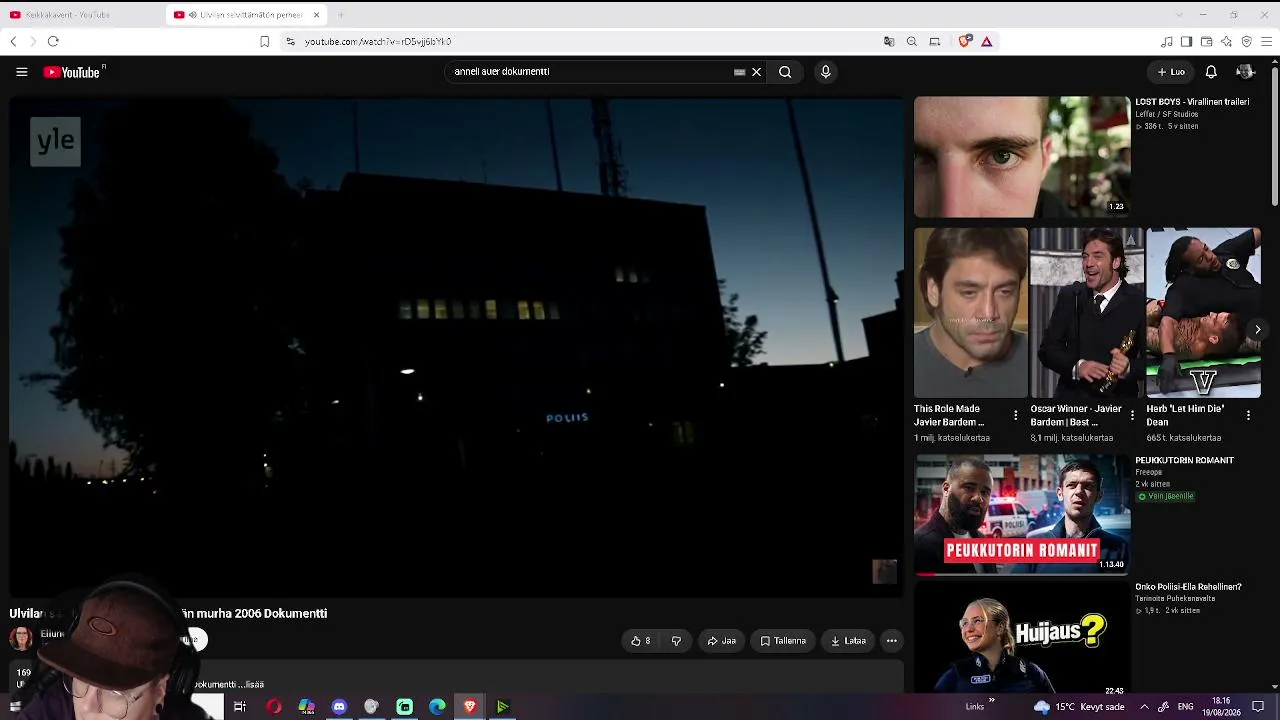Image resolution: width=1280 pixels, height=720 pixels.
Task: Go back with the browser back arrow
Action: [x=13, y=41]
